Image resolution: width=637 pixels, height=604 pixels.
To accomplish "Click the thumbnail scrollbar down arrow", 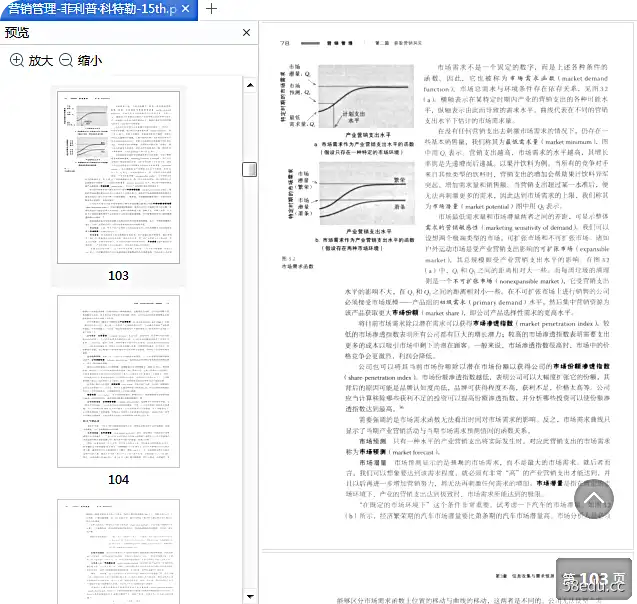I will pyautogui.click(x=250, y=596).
